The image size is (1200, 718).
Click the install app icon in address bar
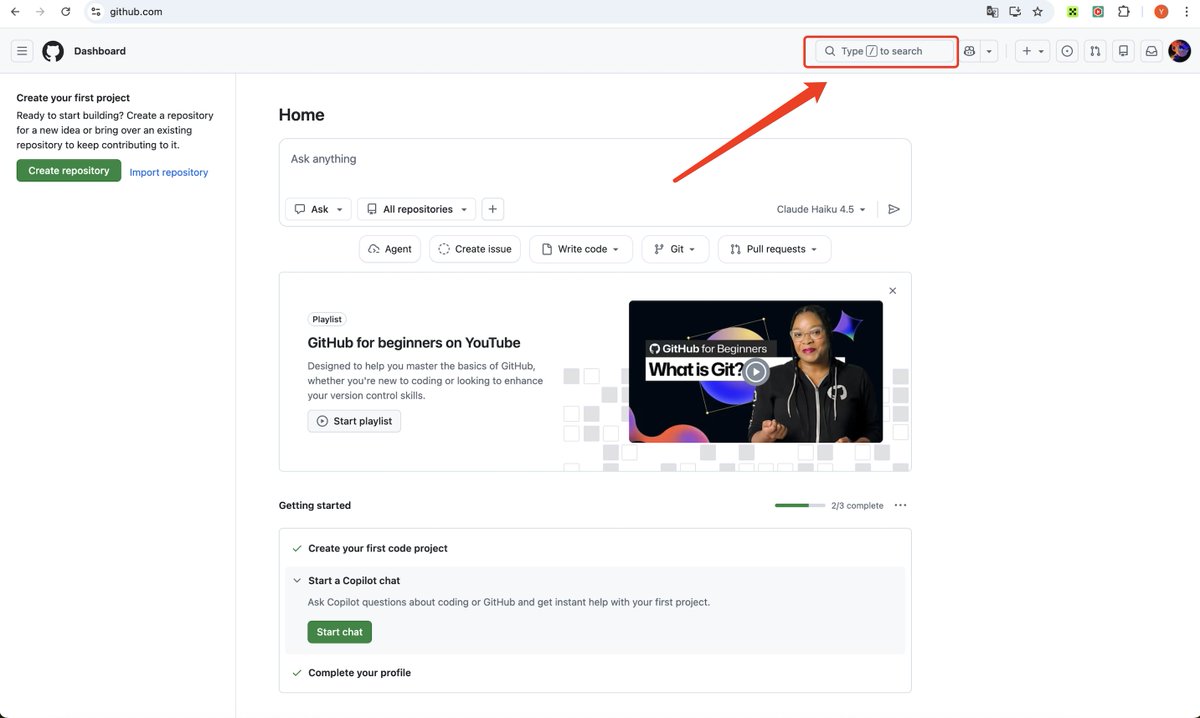1015,12
